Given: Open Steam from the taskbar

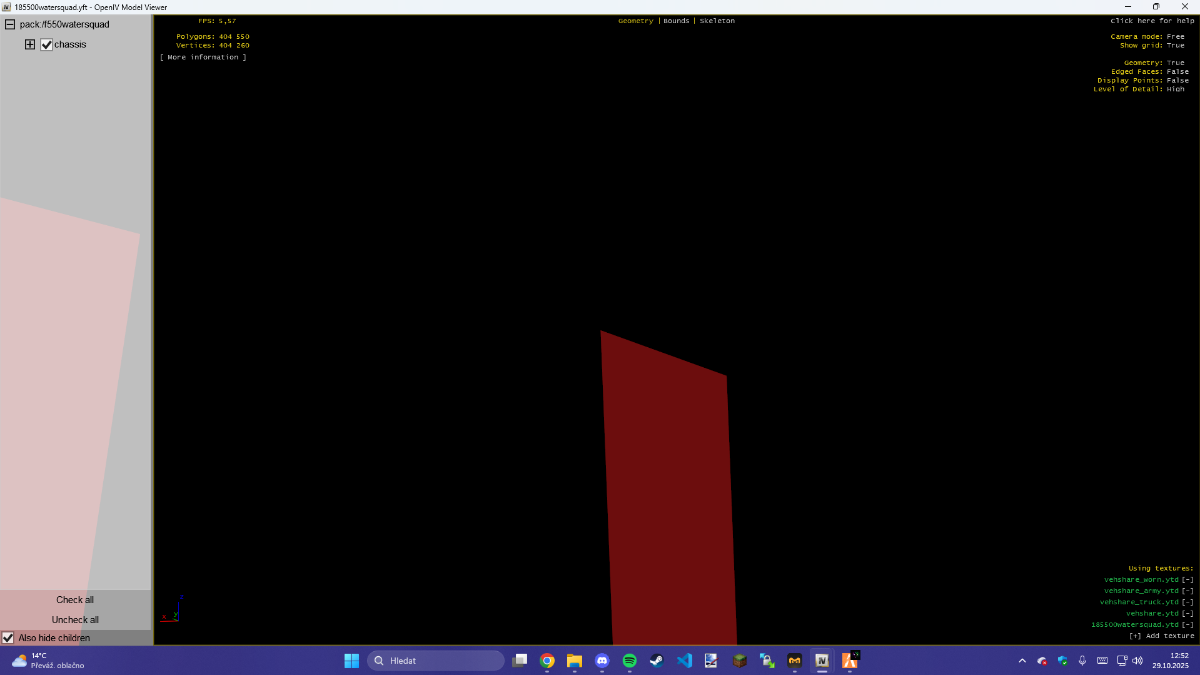Looking at the screenshot, I should tap(656, 661).
